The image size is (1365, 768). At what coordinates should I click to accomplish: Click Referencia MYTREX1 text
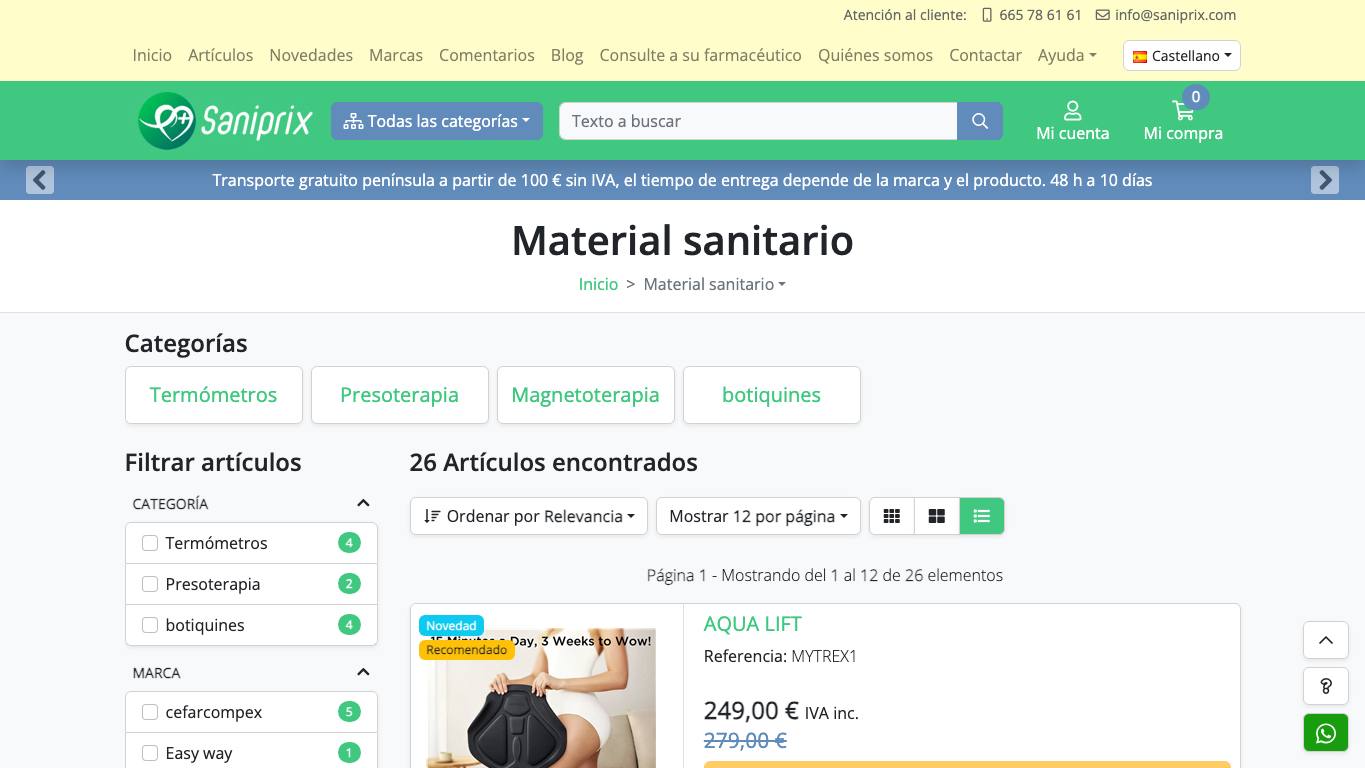(781, 656)
